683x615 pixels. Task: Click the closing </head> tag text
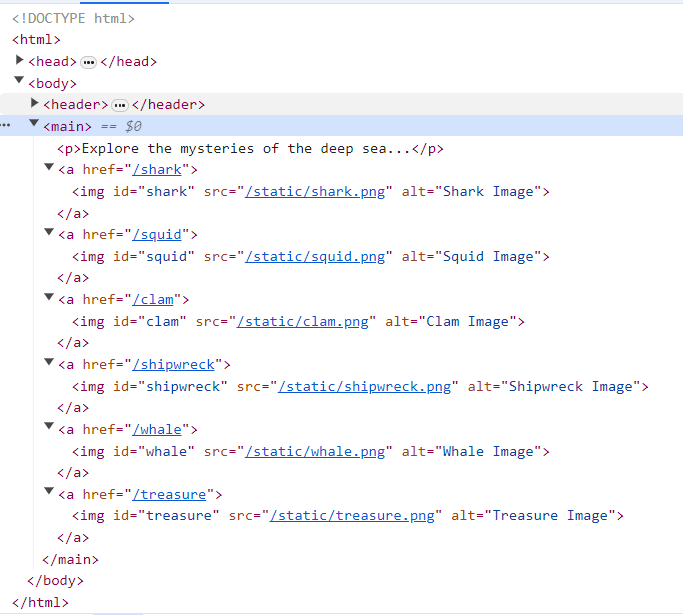[x=128, y=61]
